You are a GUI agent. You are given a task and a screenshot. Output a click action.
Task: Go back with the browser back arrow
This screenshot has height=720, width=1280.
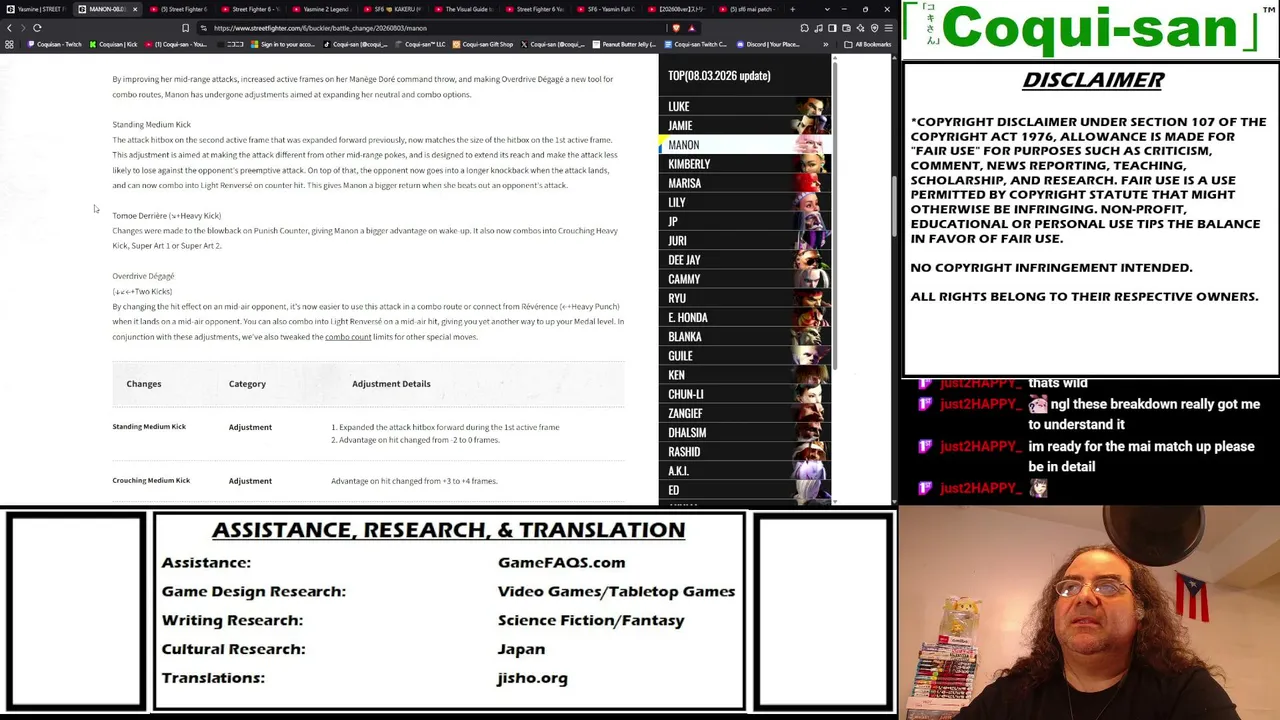point(11,28)
